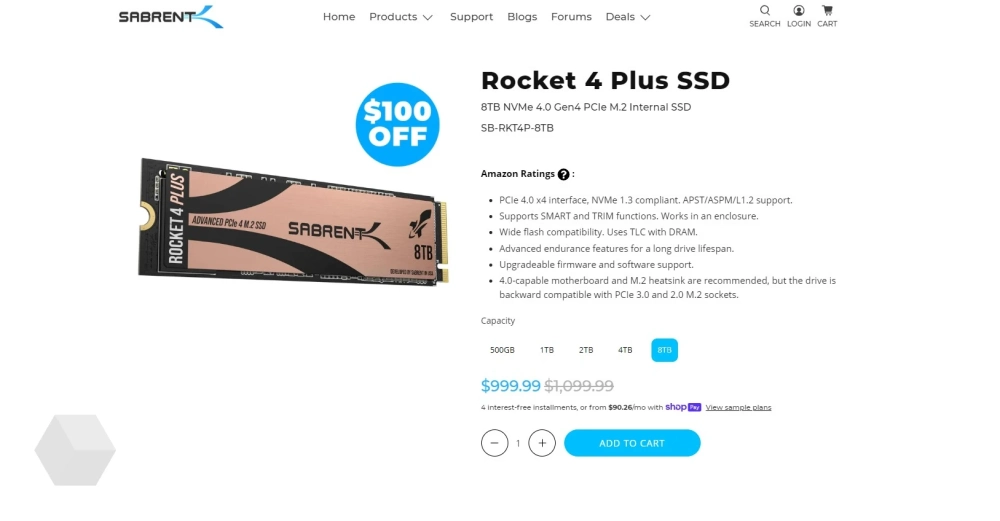Open the Forums page
The width and height of the screenshot is (1000, 521).
pos(571,17)
